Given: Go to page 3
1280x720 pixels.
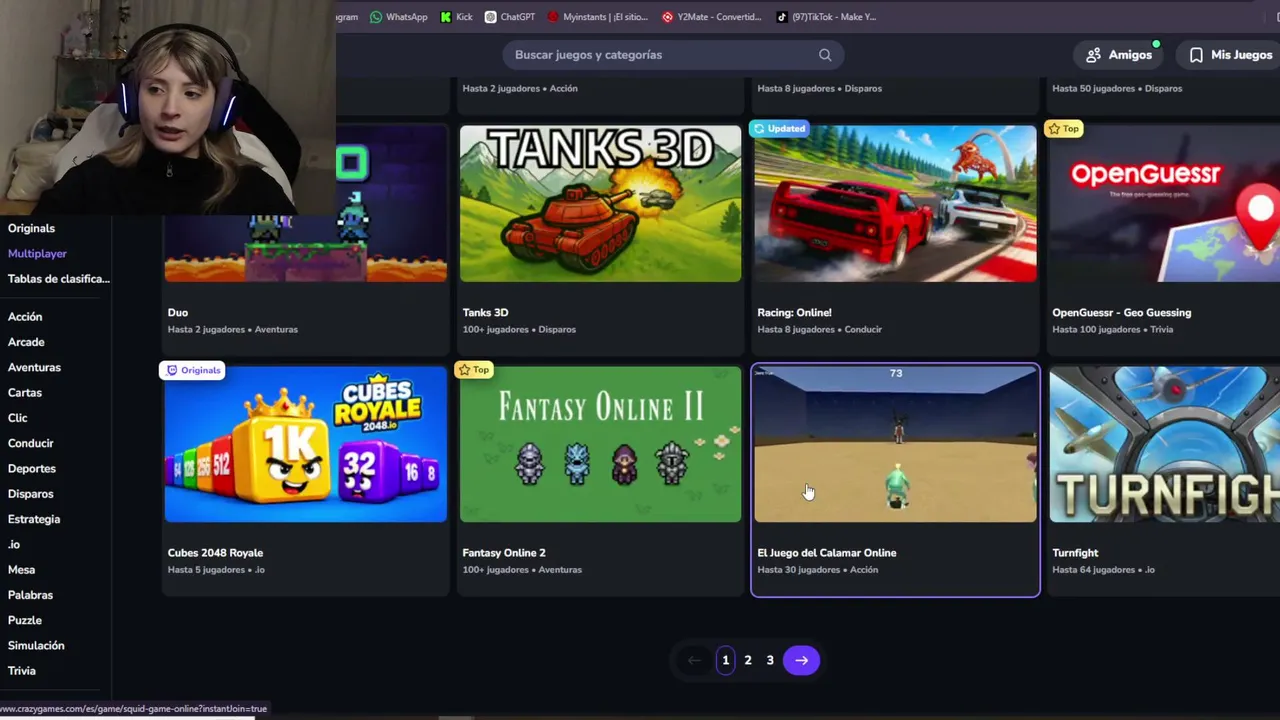Looking at the screenshot, I should [x=770, y=660].
